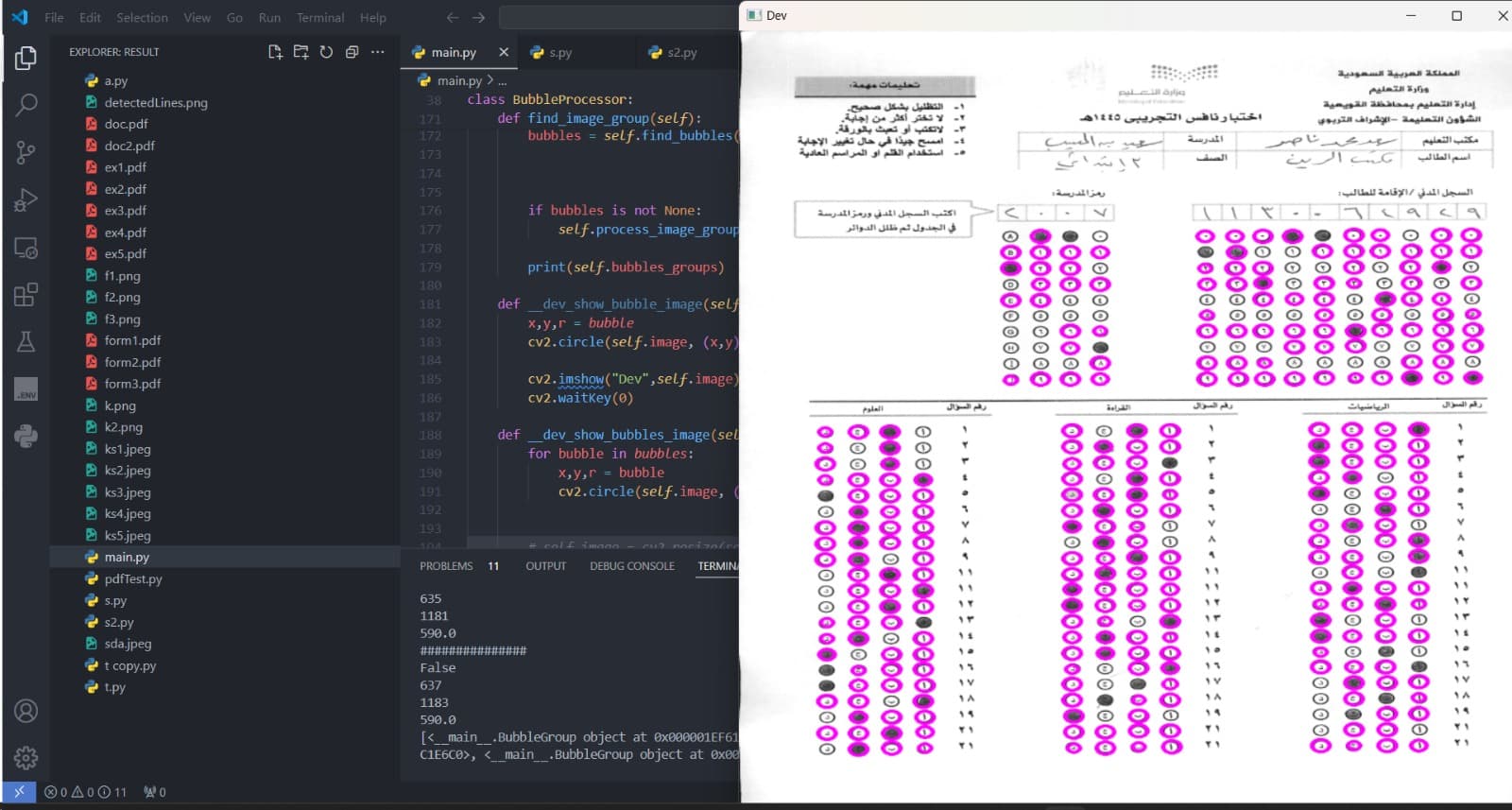Collapse all folders in Explorer
1512x810 pixels.
[x=352, y=52]
